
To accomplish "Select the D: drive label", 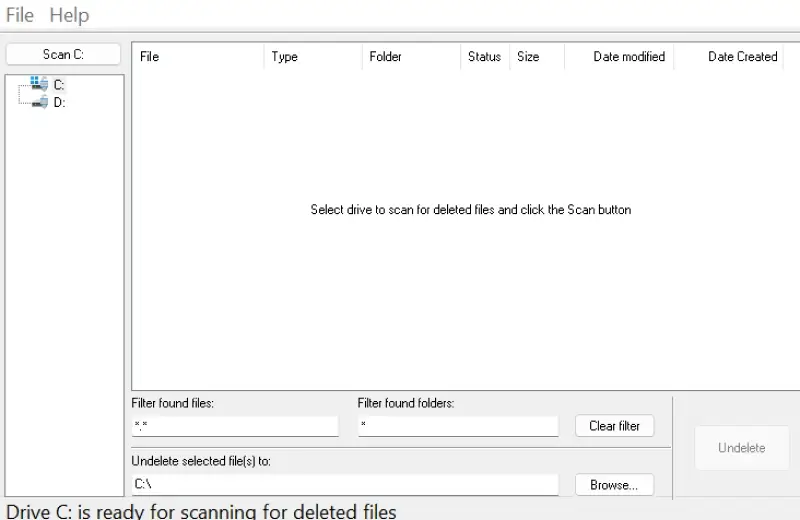I will [59, 103].
